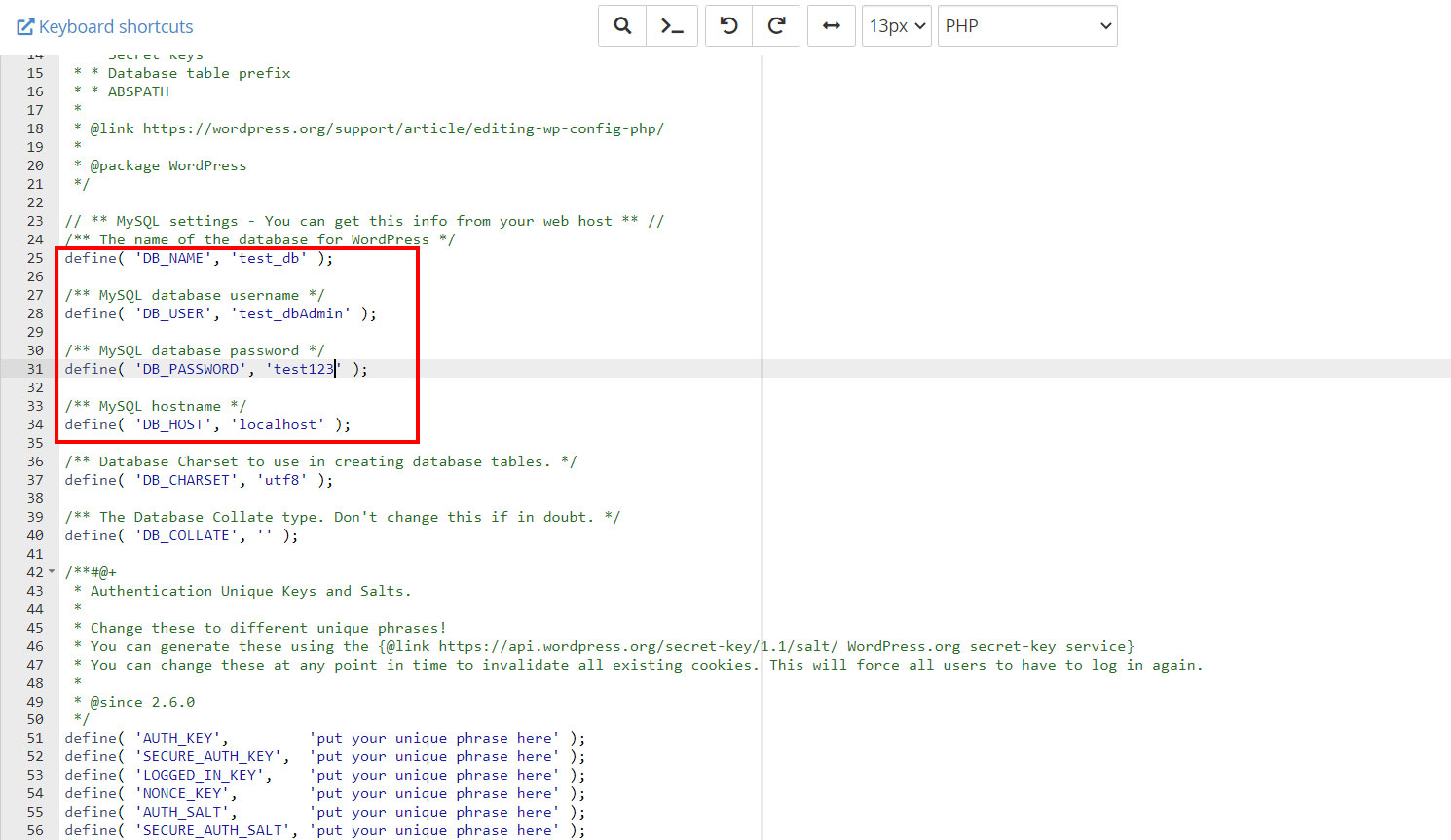Open the Keyboard shortcuts link
The width and height of the screenshot is (1451, 840).
point(105,26)
